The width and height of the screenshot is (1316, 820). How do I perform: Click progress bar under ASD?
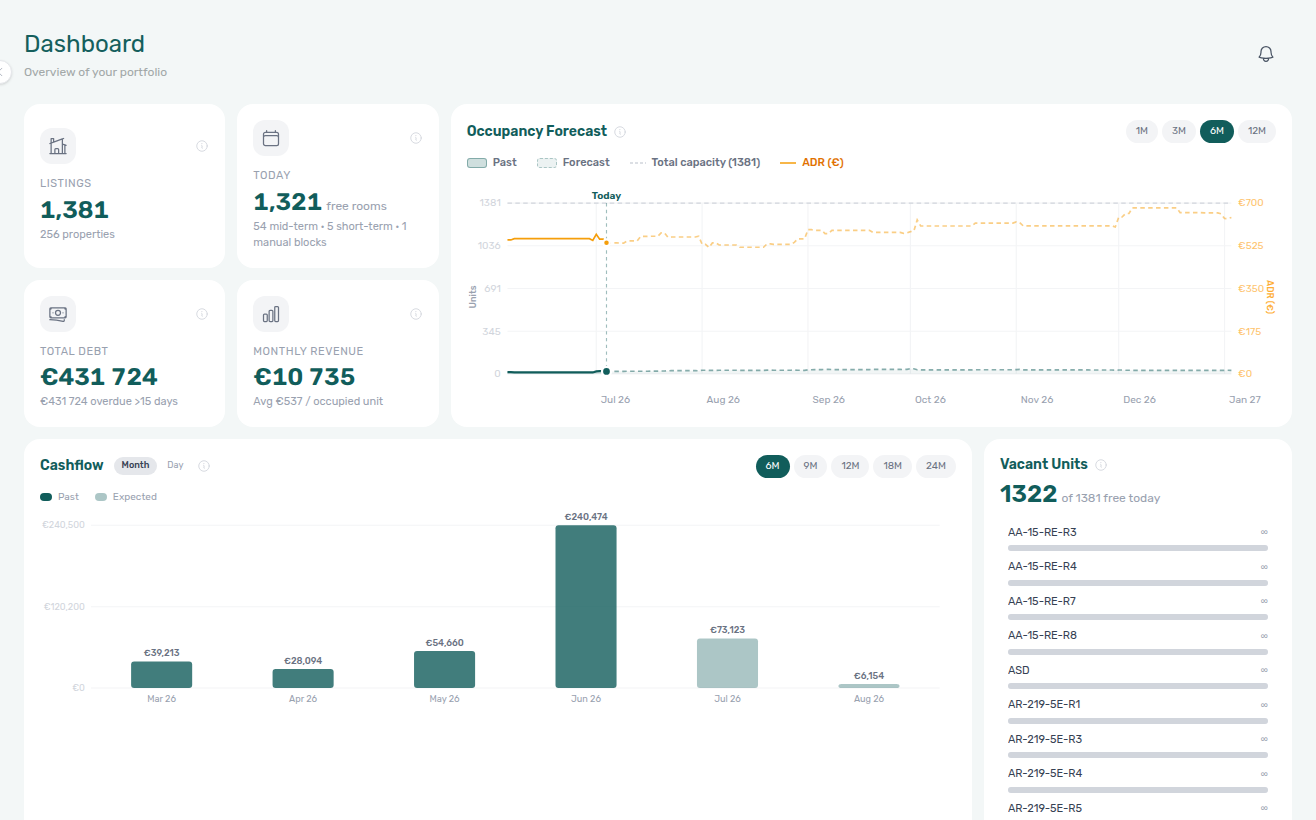pos(1138,686)
